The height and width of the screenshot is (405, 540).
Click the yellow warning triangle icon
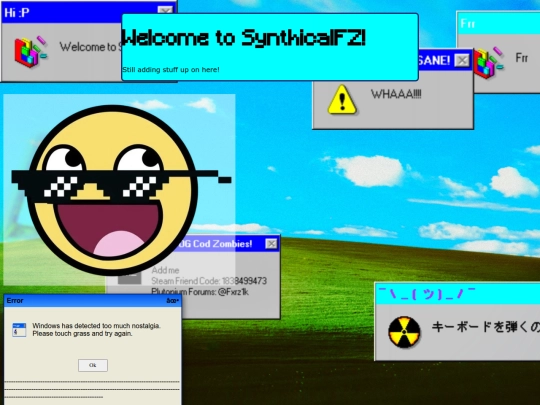(342, 100)
